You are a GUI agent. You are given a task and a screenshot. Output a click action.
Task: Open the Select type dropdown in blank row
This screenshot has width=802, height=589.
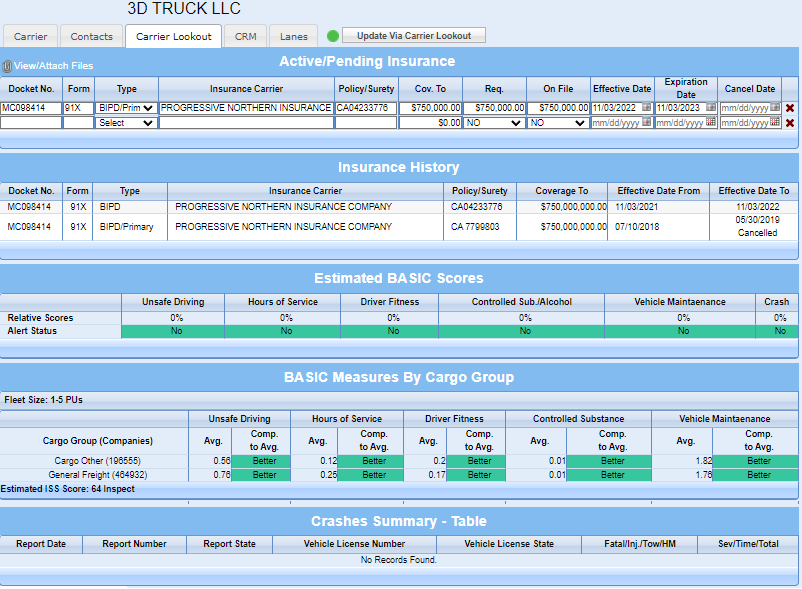click(x=126, y=123)
